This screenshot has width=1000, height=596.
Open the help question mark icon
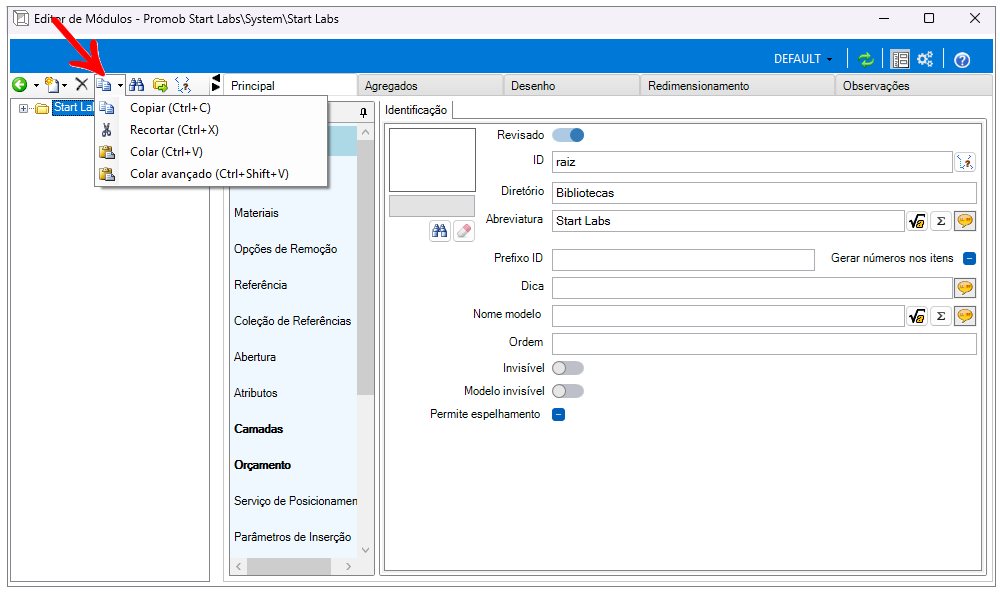pos(962,59)
